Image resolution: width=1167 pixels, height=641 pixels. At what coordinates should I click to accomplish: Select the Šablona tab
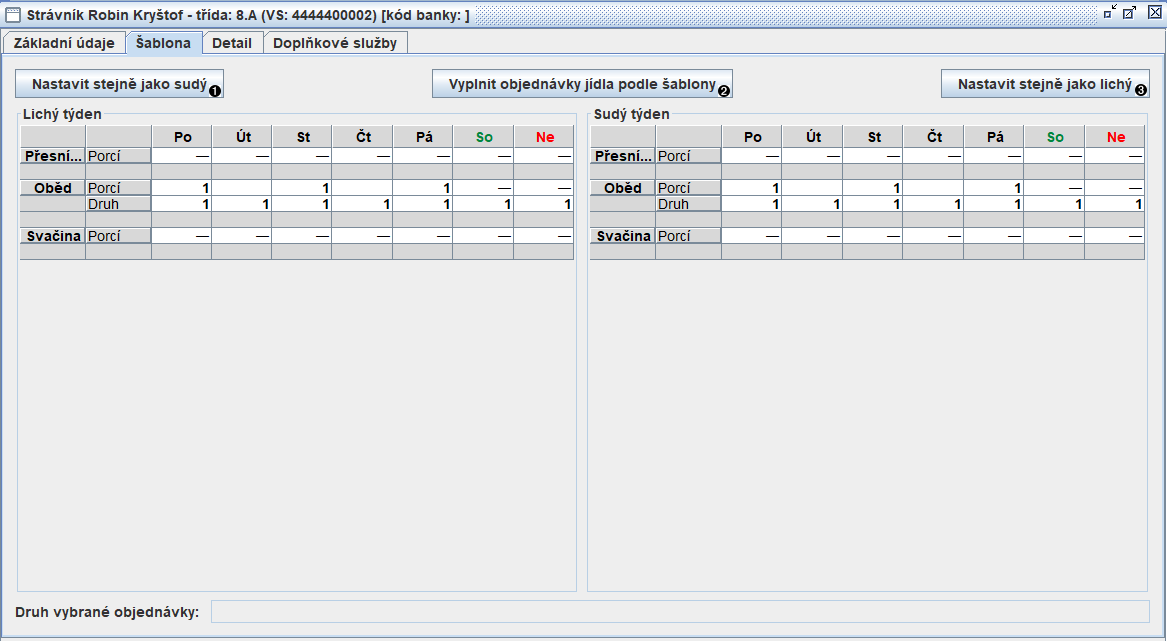coord(164,43)
